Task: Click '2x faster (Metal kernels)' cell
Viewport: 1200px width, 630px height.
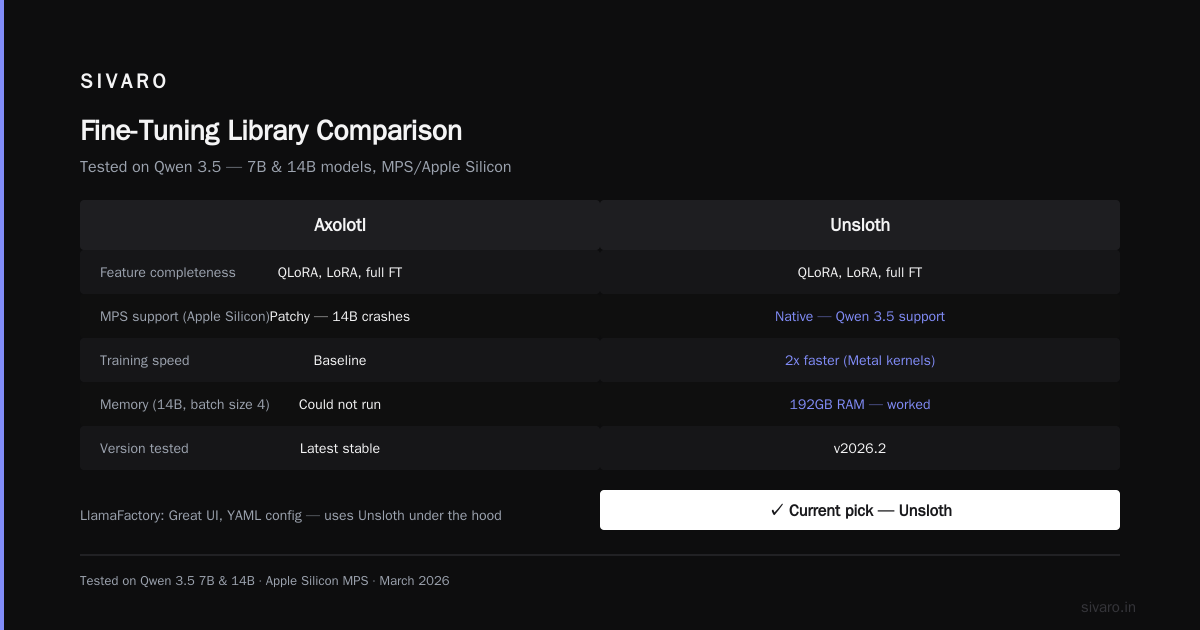Action: (x=860, y=360)
